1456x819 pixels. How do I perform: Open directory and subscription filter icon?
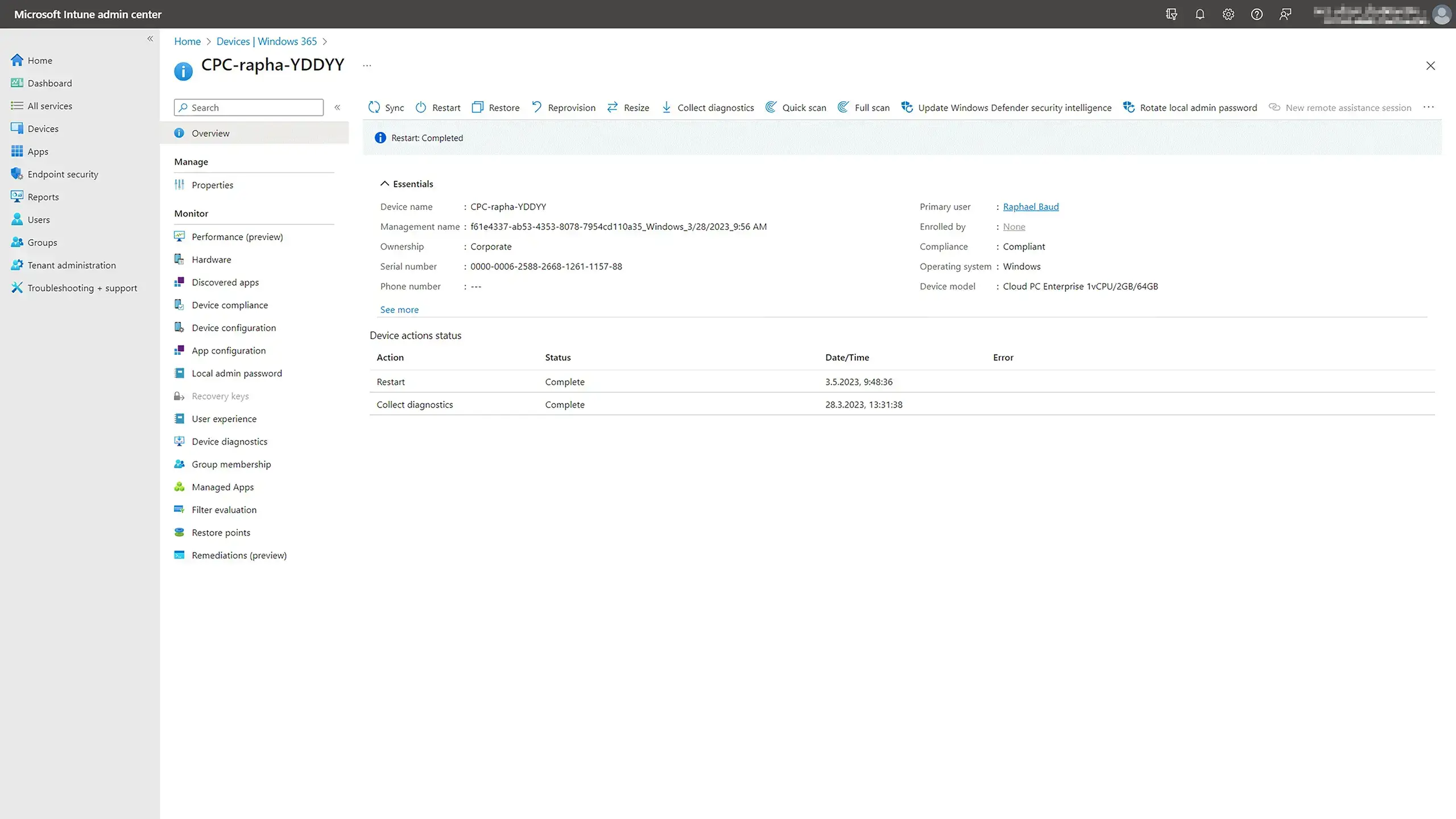pyautogui.click(x=1171, y=14)
